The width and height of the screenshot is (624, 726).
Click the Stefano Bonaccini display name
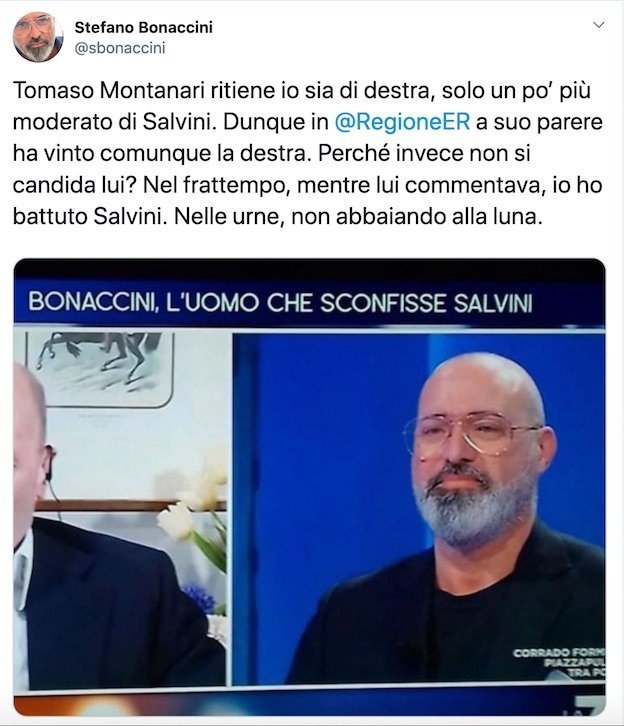coord(144,27)
